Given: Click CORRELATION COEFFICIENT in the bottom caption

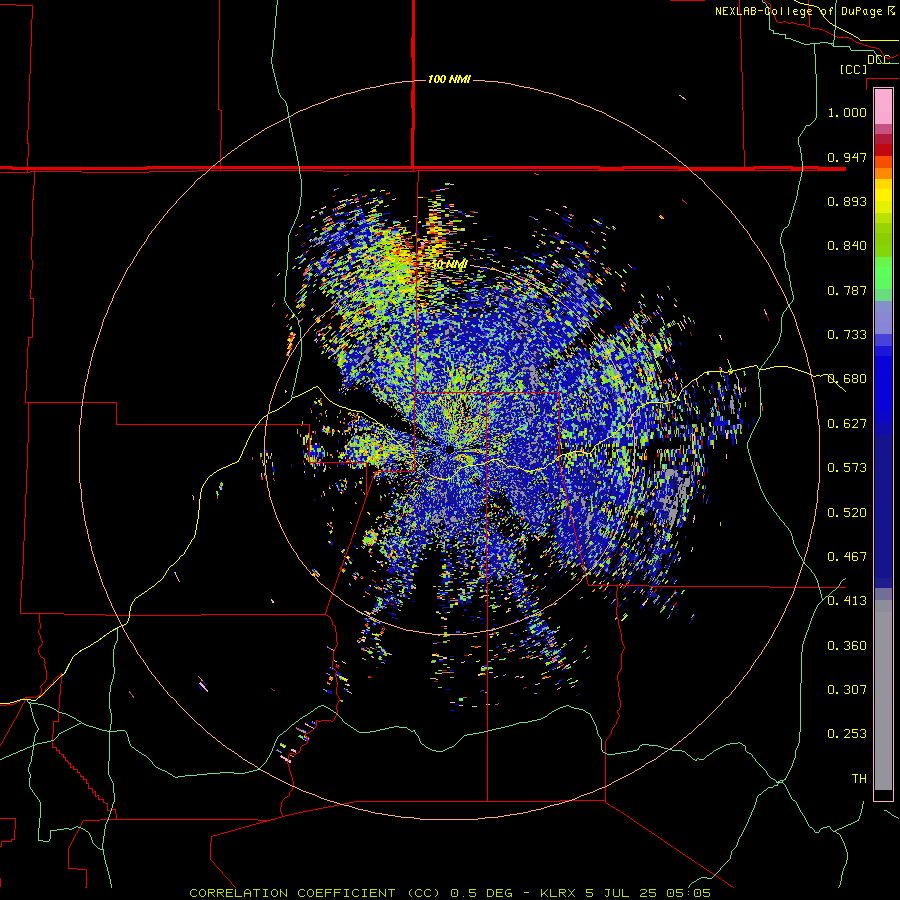Looking at the screenshot, I should 292,893.
